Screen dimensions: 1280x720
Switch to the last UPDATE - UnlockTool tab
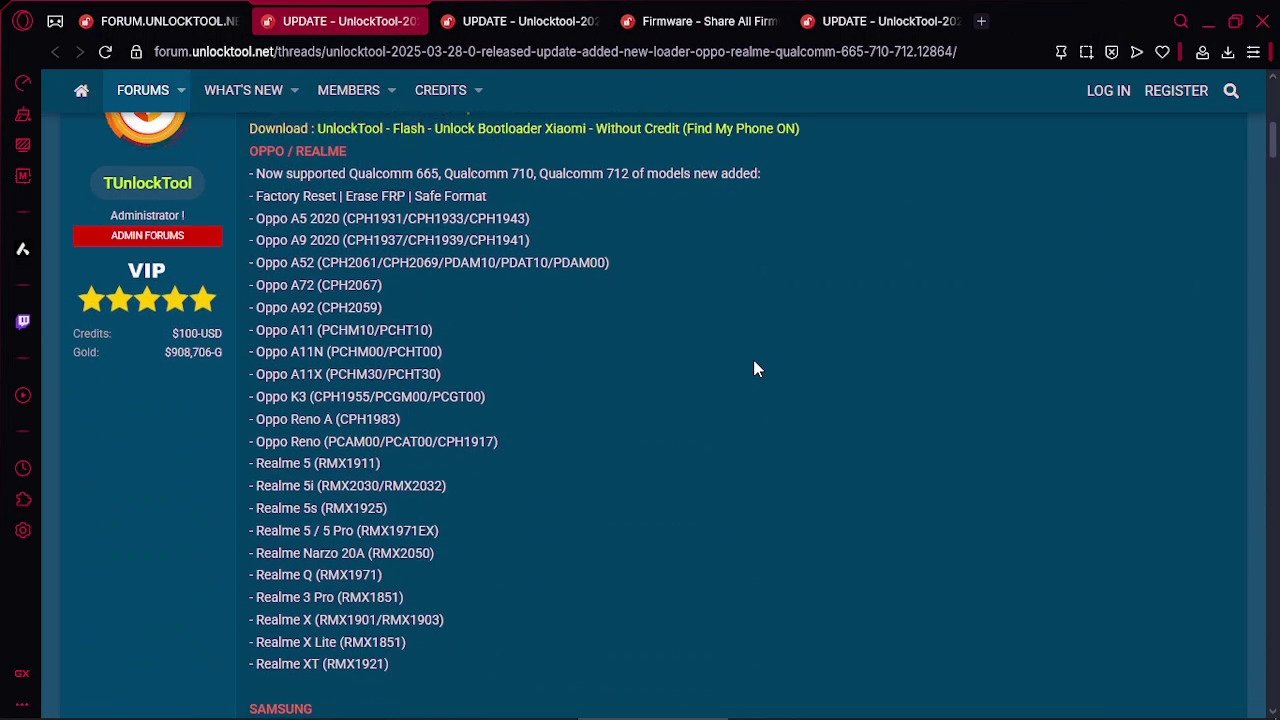[x=878, y=21]
